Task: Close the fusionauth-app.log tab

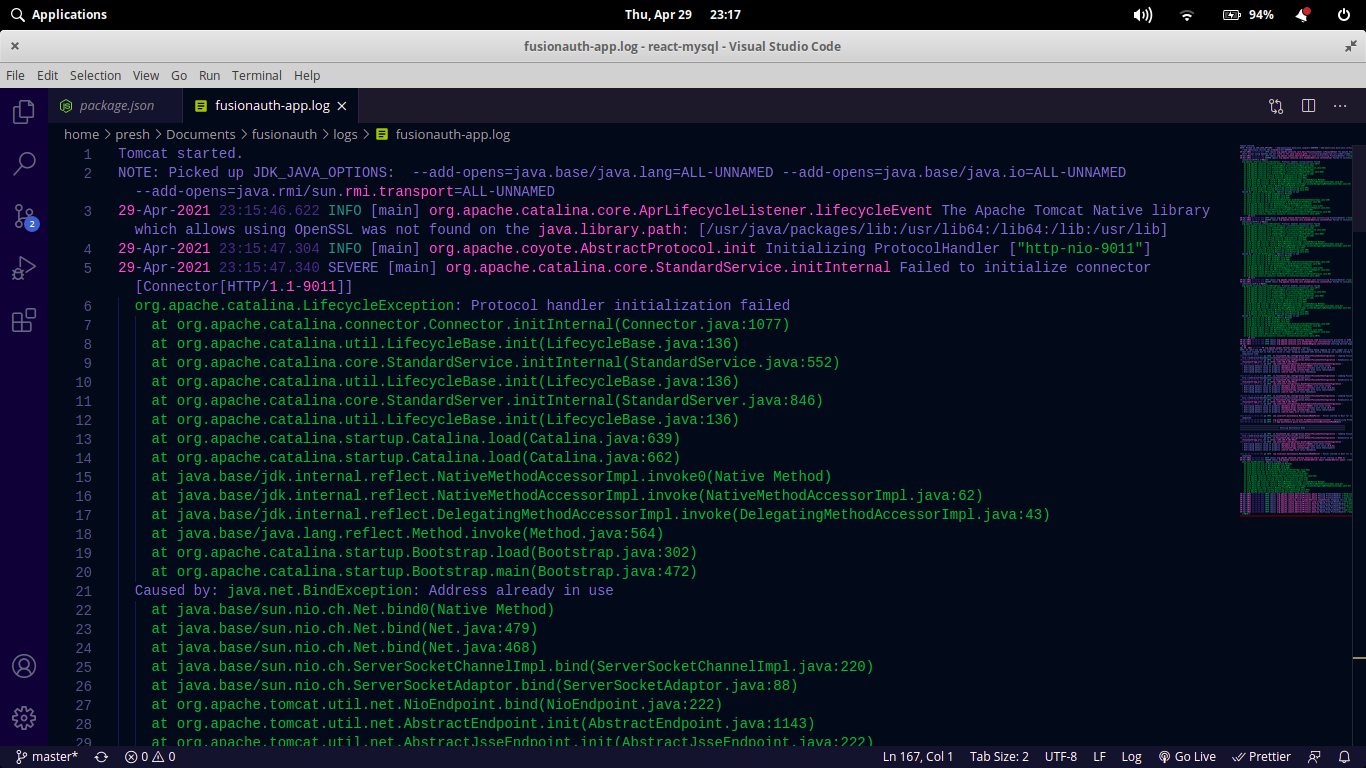Action: click(341, 106)
